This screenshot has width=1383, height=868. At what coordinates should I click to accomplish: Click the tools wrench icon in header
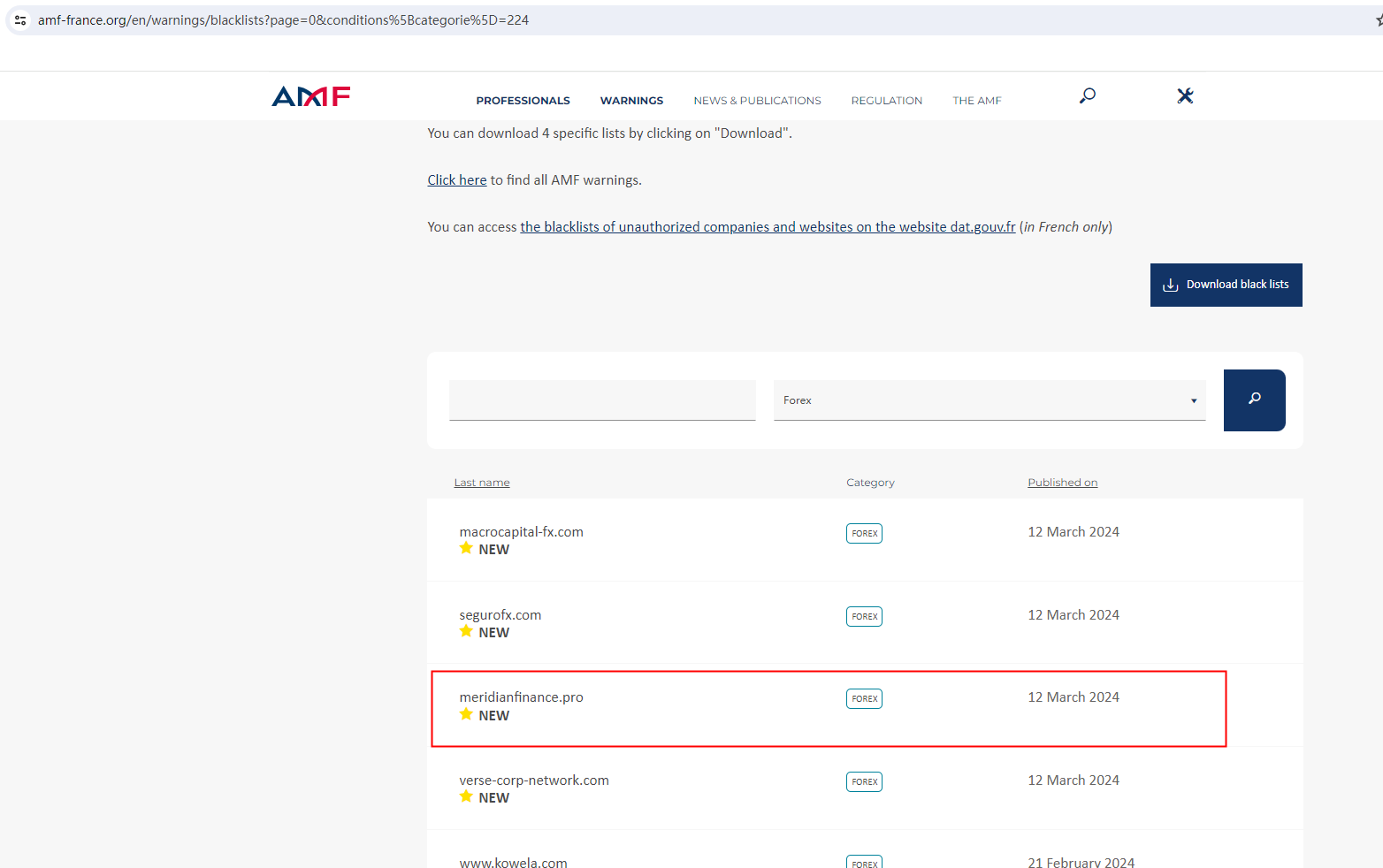pyautogui.click(x=1185, y=95)
